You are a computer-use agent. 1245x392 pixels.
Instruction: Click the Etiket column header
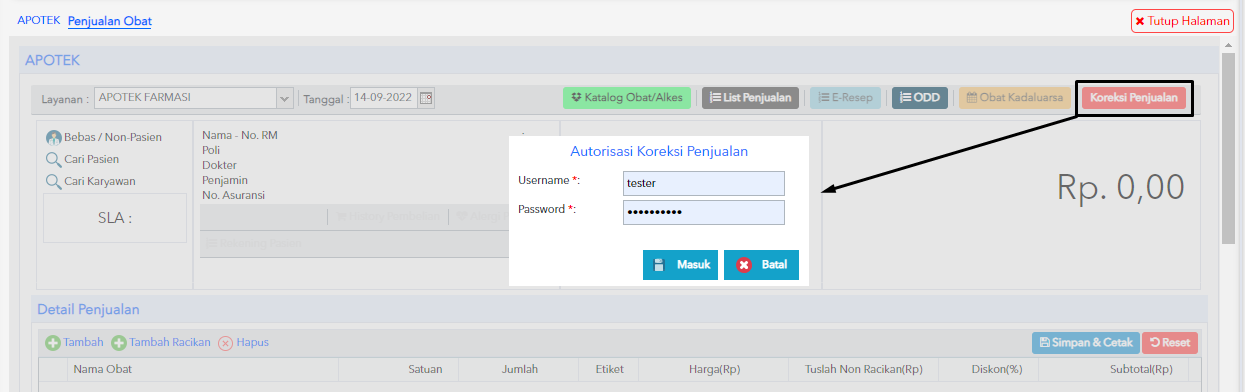pos(610,370)
